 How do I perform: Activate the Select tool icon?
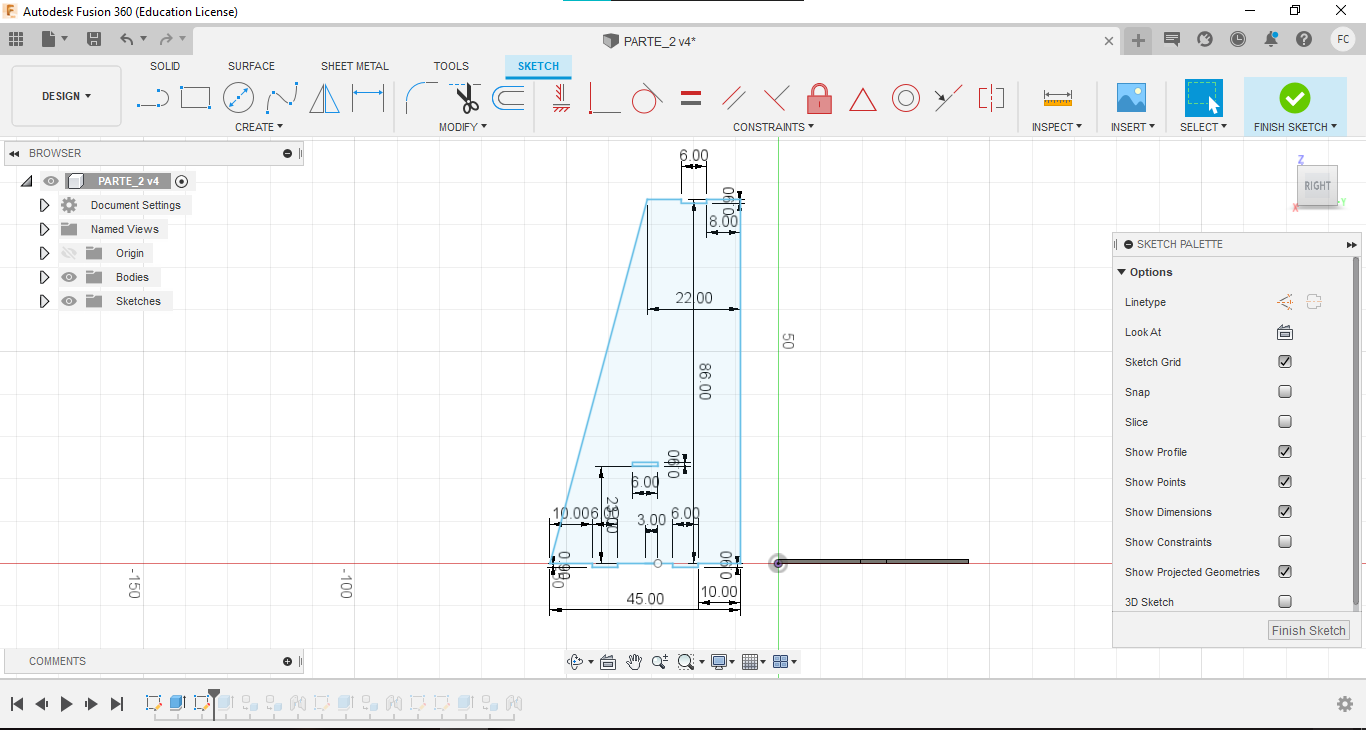pyautogui.click(x=1203, y=98)
